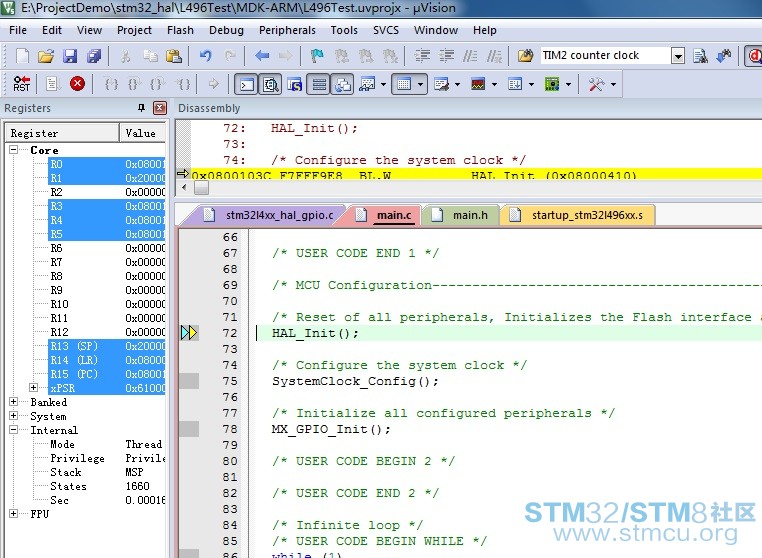The image size is (762, 558).
Task: Show next statement with the arrow icon
Action: coord(213,84)
